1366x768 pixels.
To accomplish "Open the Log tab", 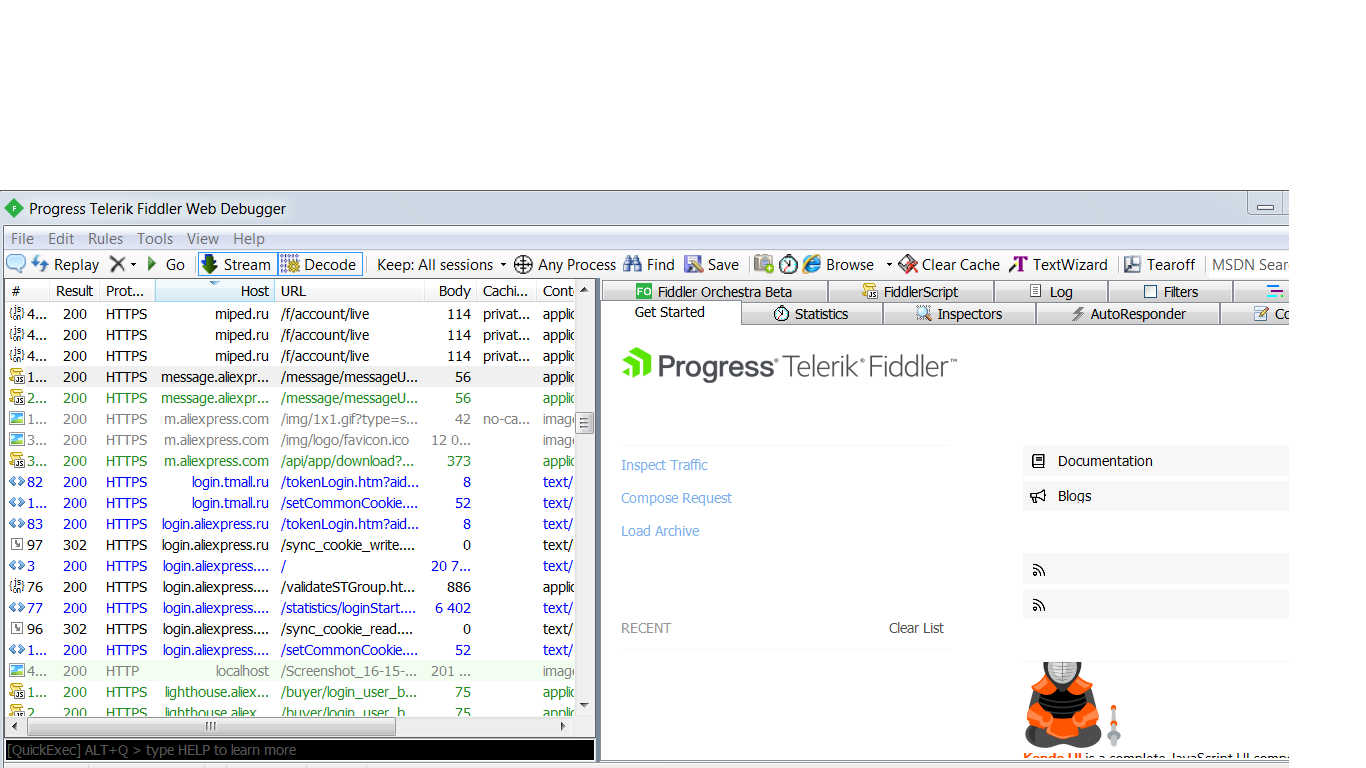I will [x=1051, y=291].
